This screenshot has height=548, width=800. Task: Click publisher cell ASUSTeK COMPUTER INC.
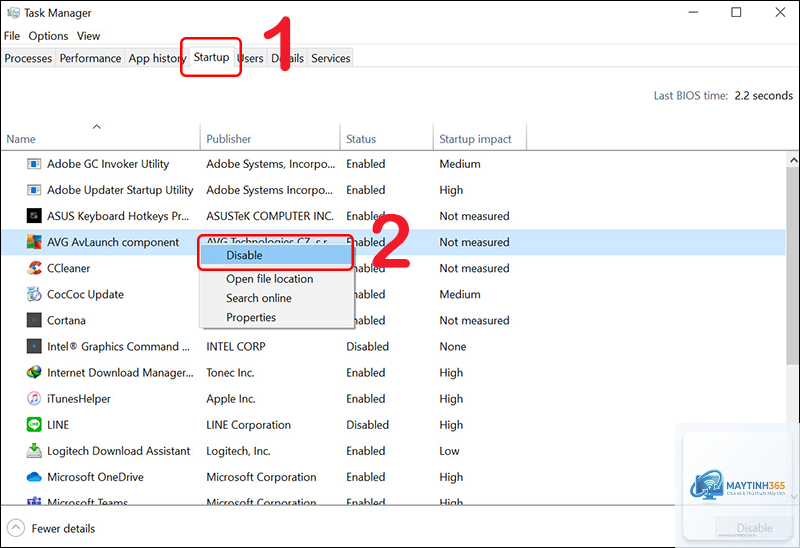coord(270,216)
